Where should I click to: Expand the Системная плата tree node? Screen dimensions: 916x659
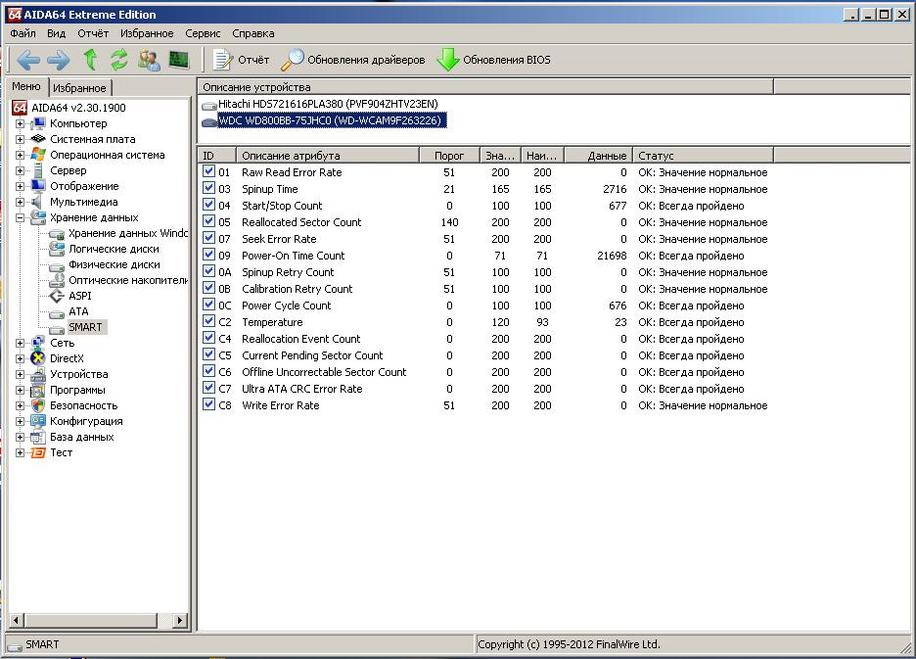coord(20,140)
